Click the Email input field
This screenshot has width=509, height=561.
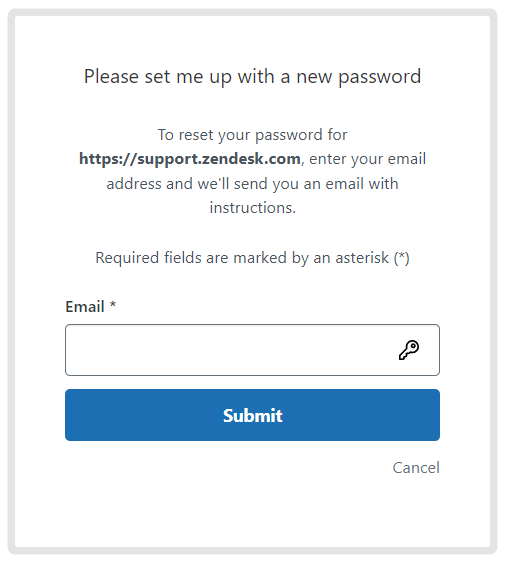[252, 350]
